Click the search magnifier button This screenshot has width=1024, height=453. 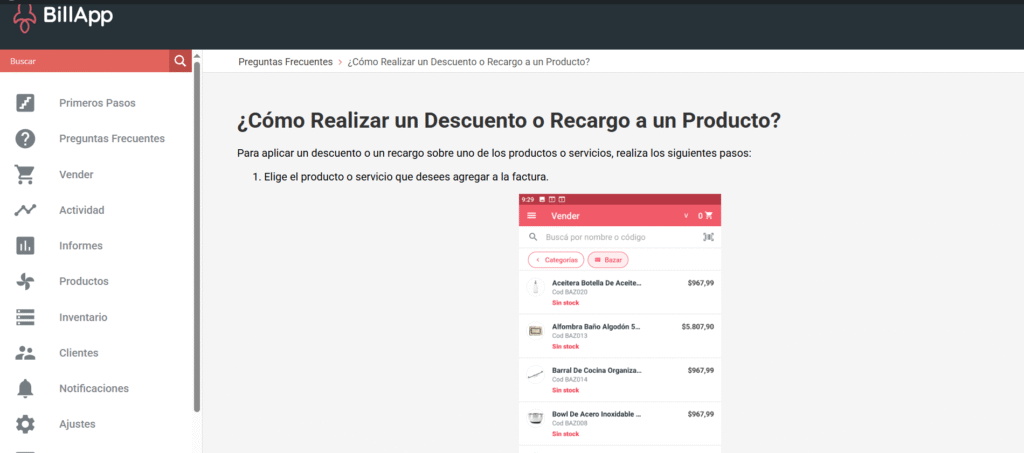(180, 61)
